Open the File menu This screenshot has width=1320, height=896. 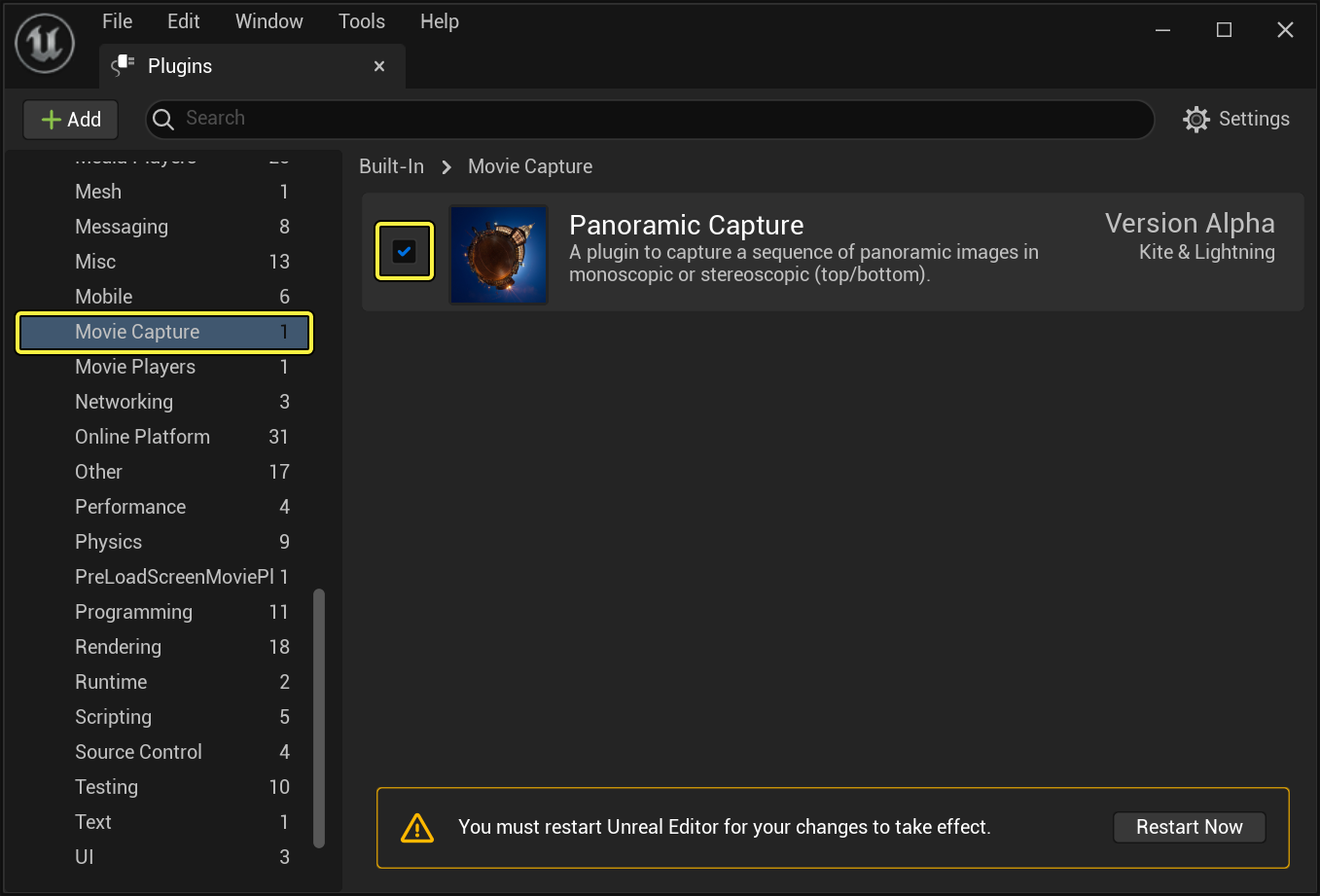point(117,21)
